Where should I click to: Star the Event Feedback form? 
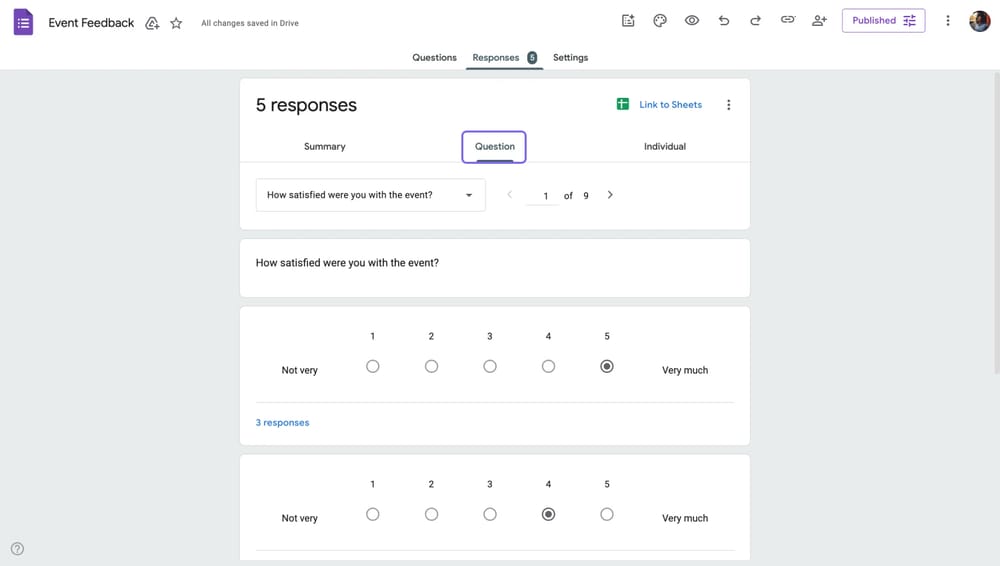pyautogui.click(x=176, y=24)
